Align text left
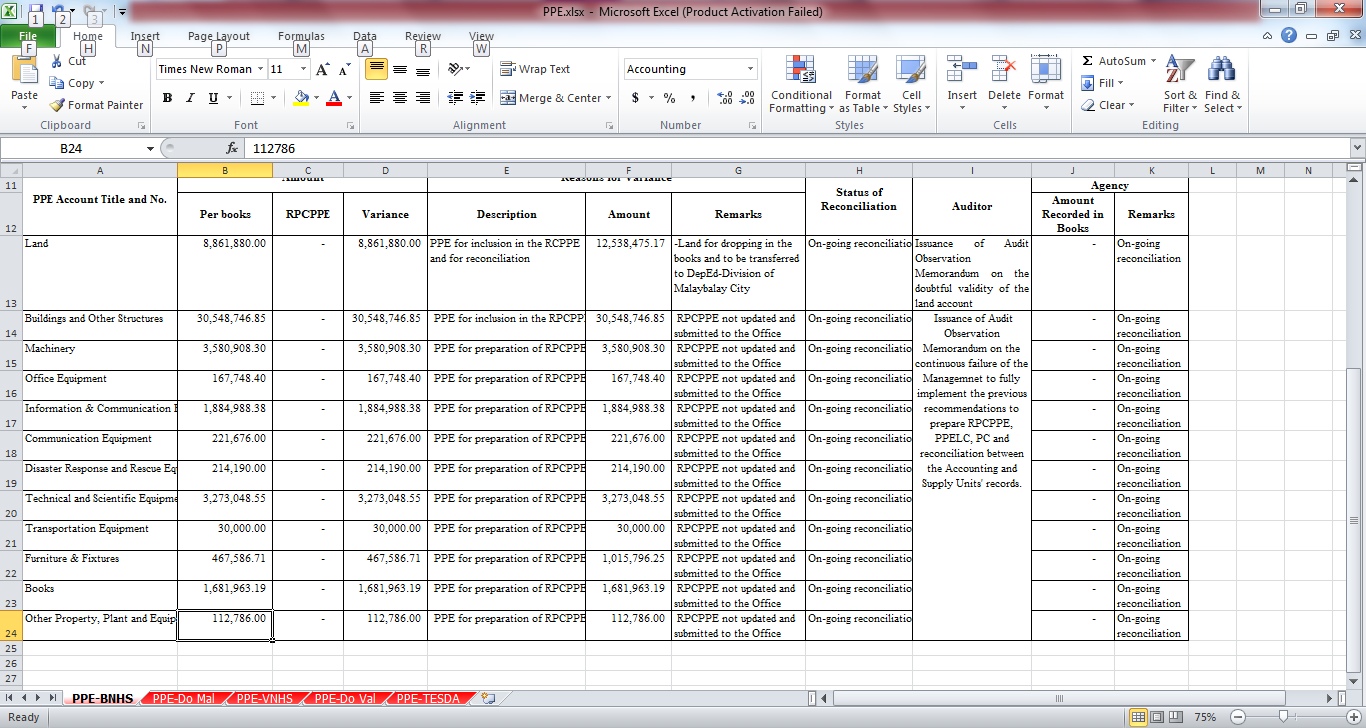 377,98
